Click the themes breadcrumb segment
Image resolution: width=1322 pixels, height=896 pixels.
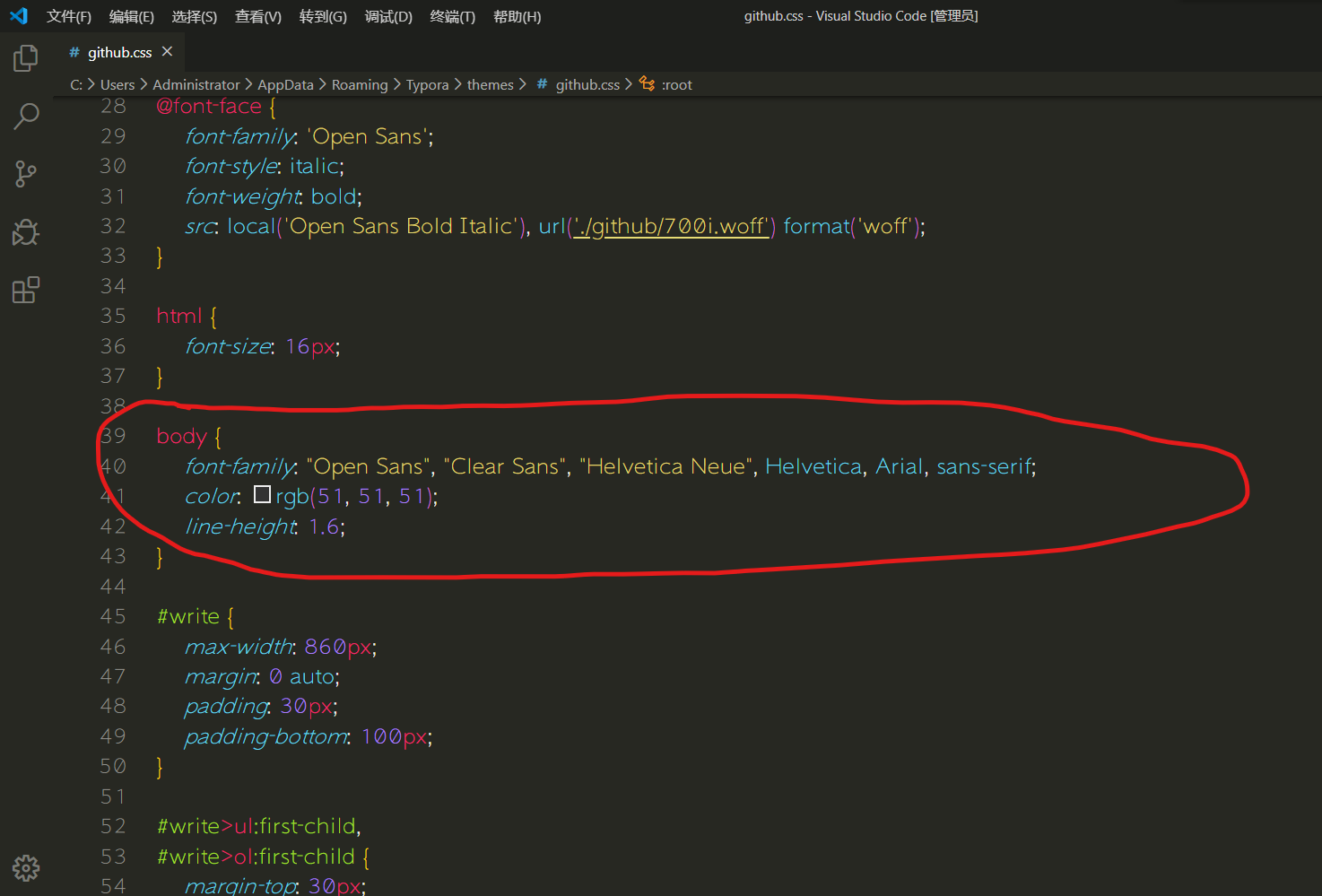pyautogui.click(x=491, y=84)
